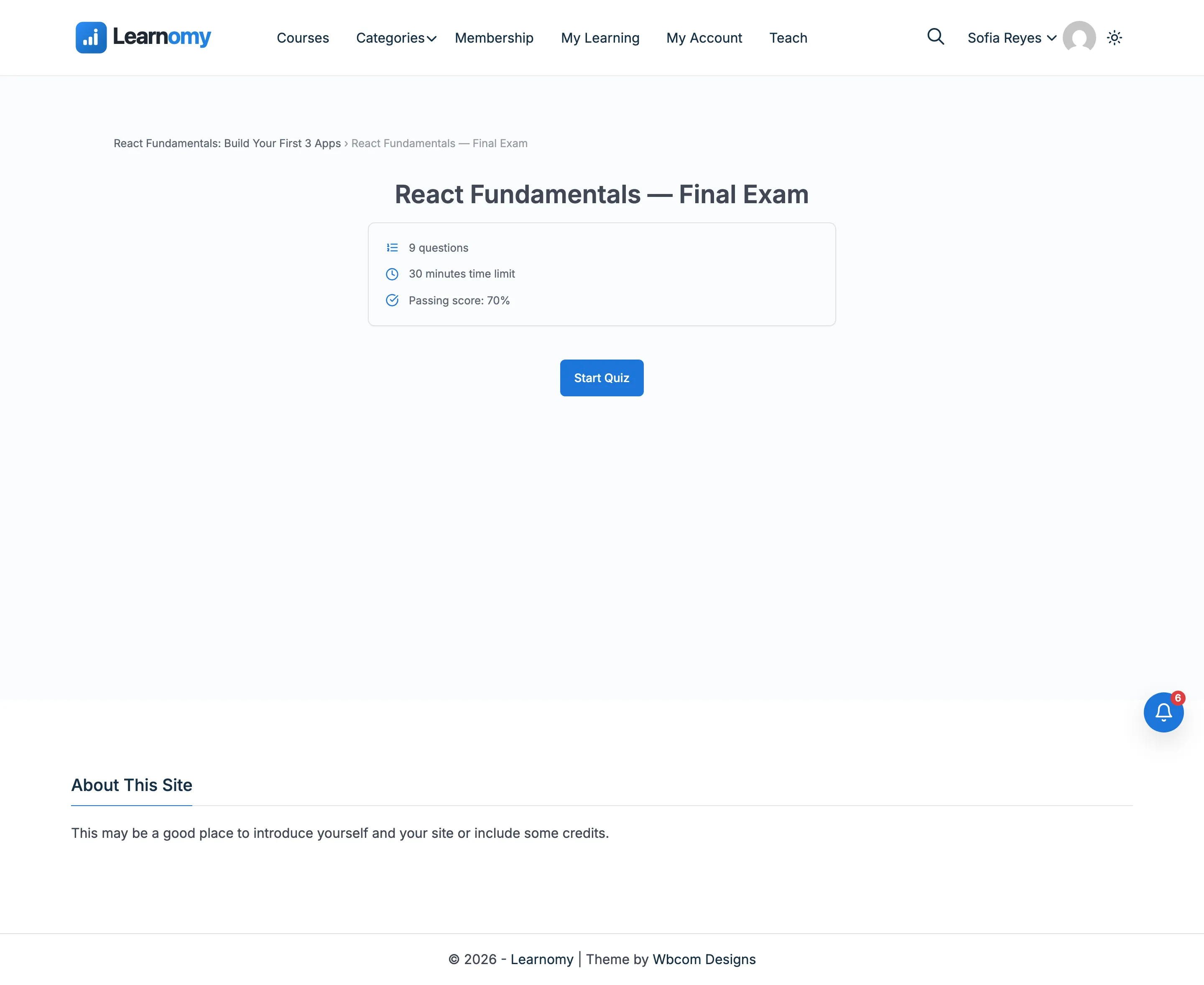
Task: Open the search magnifier icon
Action: click(935, 37)
